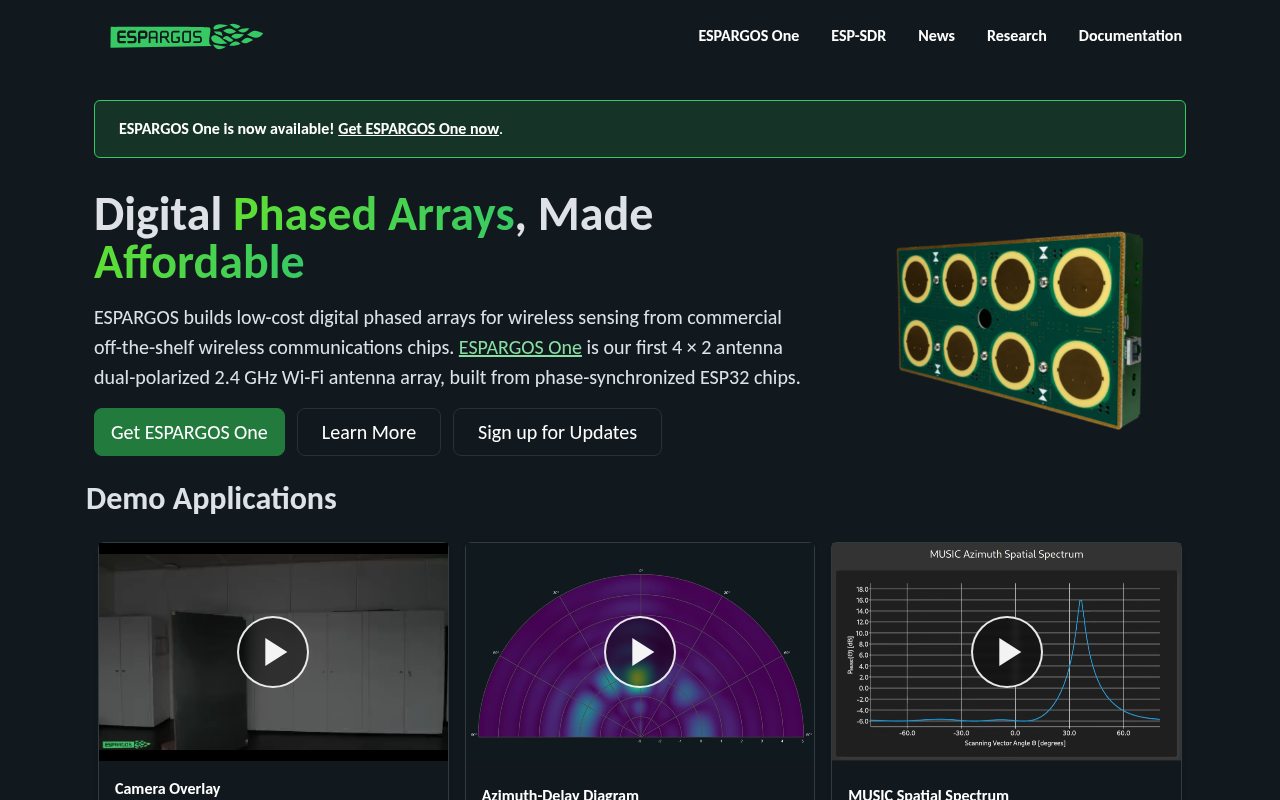Screen dimensions: 1280x800
Task: Open the ESPARGOS One link in the paragraph
Action: pyautogui.click(x=520, y=348)
